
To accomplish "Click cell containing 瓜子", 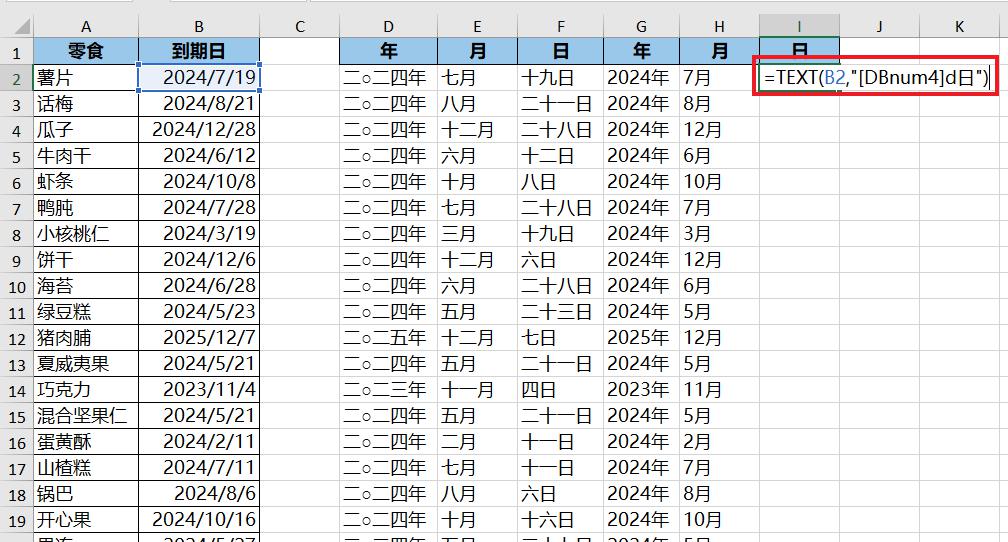I will point(86,130).
